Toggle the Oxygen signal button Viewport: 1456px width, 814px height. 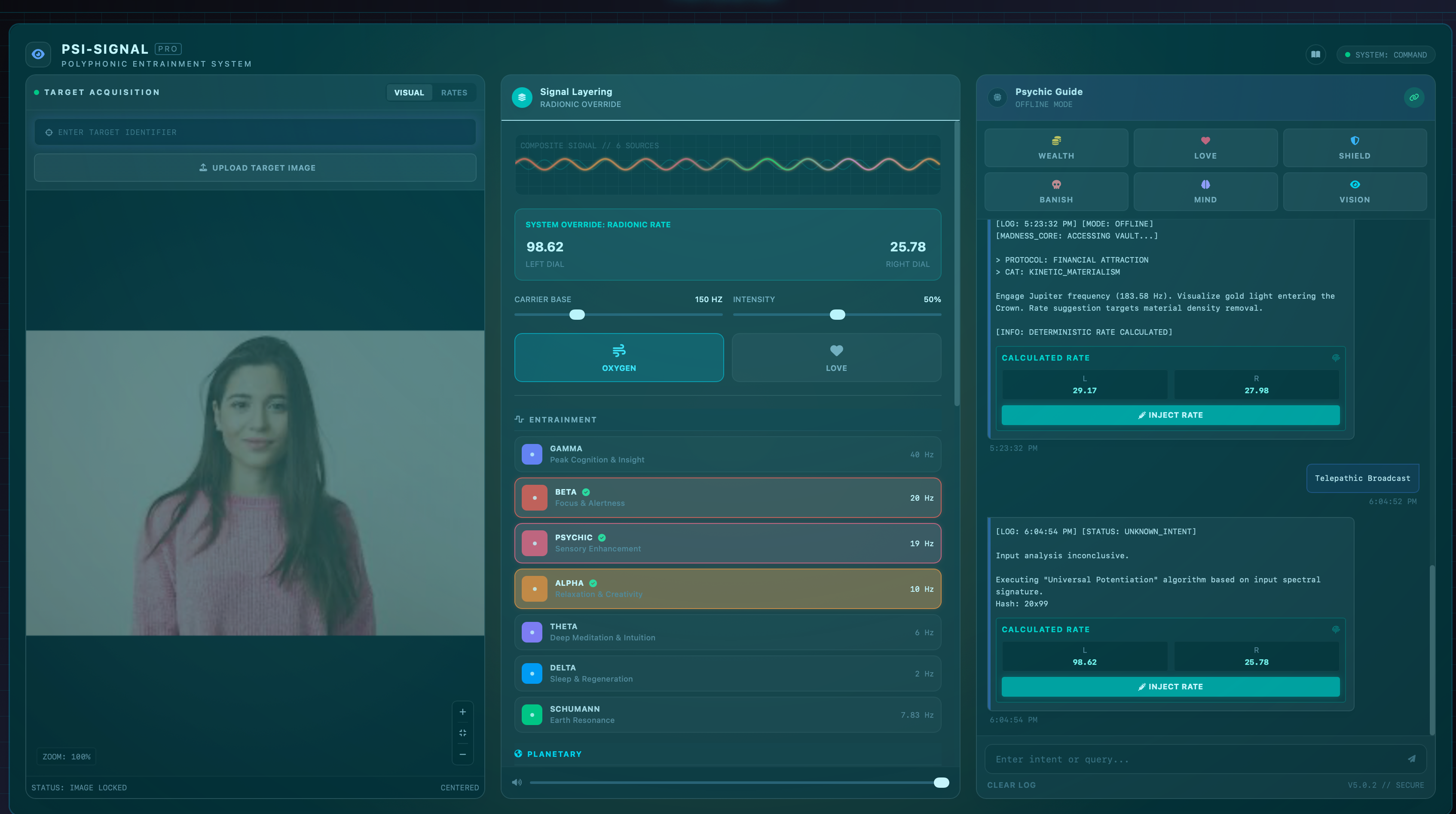(x=618, y=357)
